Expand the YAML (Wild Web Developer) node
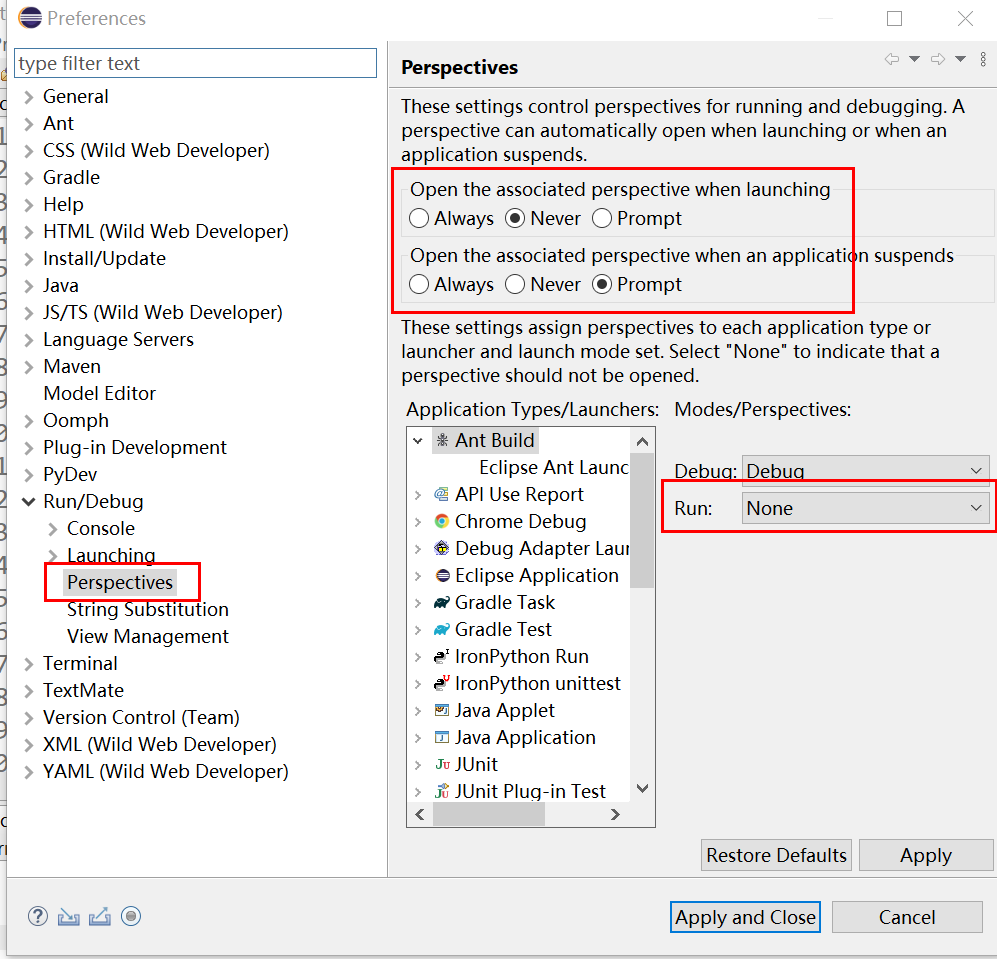997x959 pixels. click(29, 771)
